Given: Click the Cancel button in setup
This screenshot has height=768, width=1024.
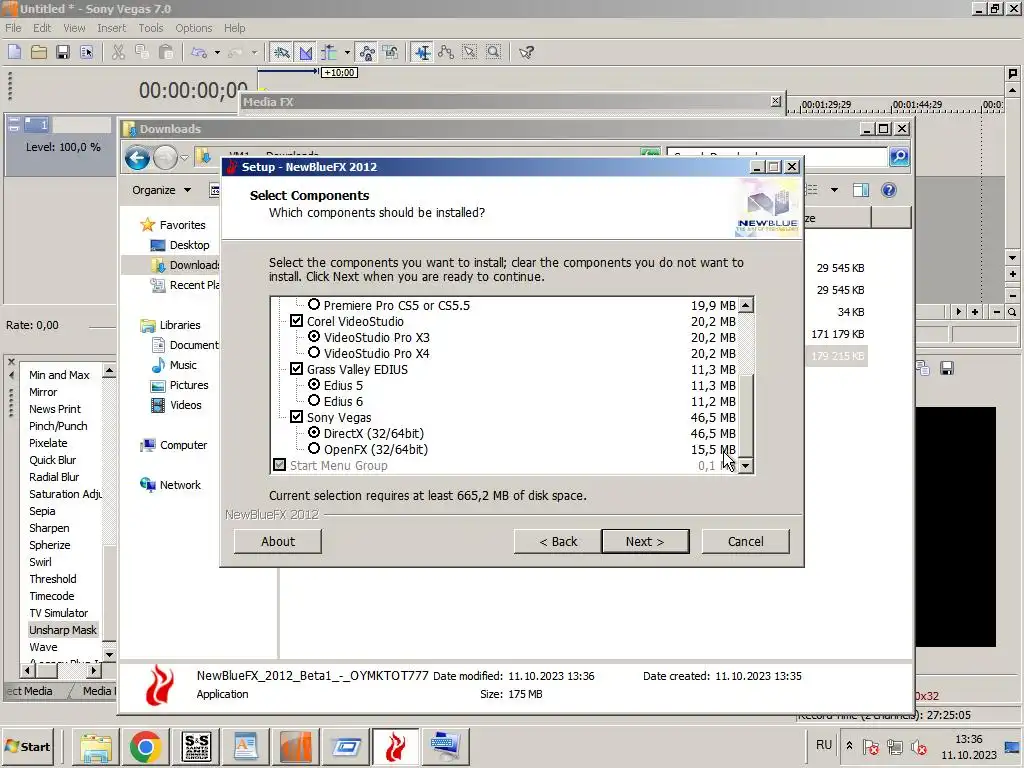Looking at the screenshot, I should click(x=746, y=541).
